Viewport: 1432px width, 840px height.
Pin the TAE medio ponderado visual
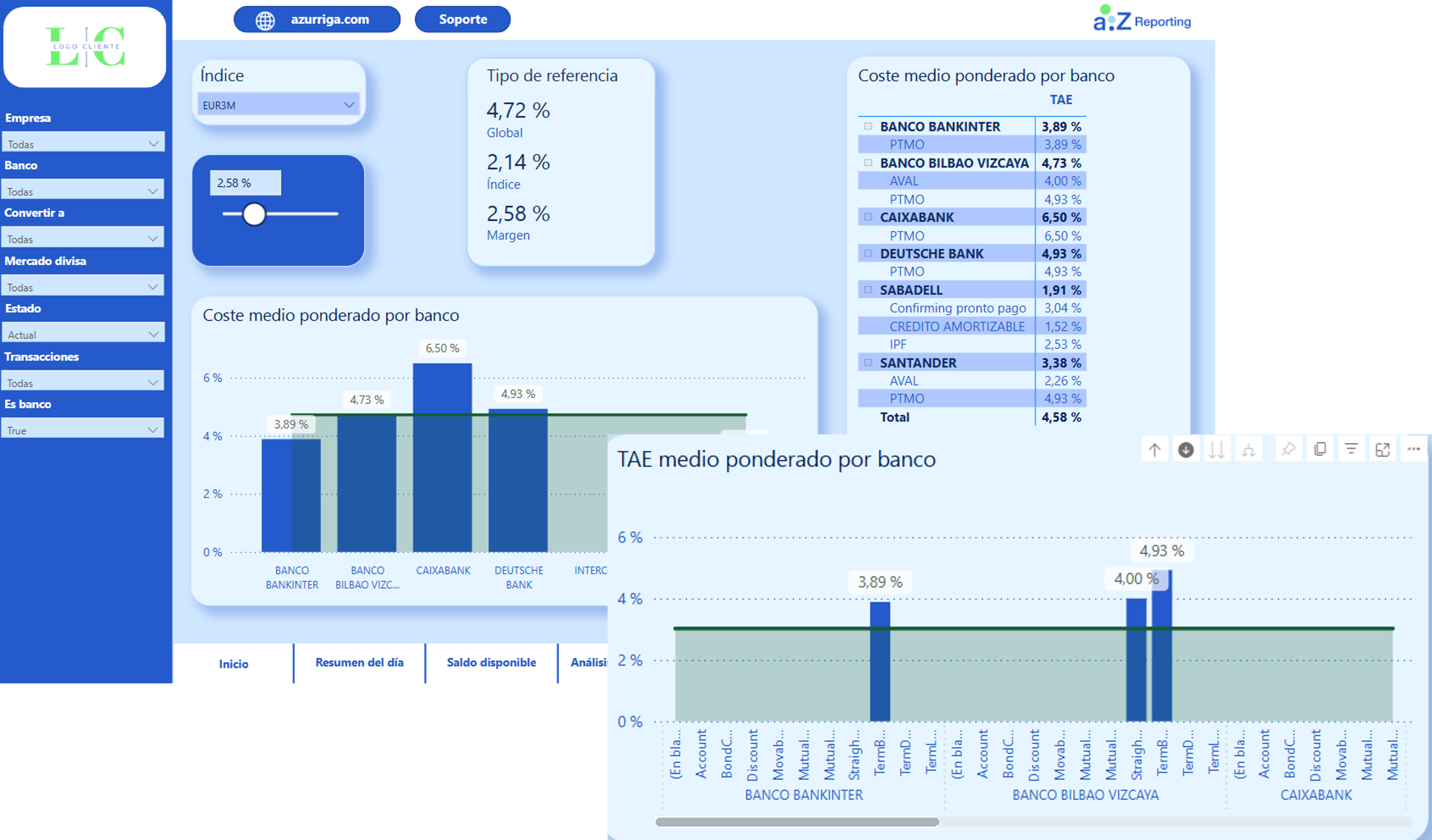1289,449
